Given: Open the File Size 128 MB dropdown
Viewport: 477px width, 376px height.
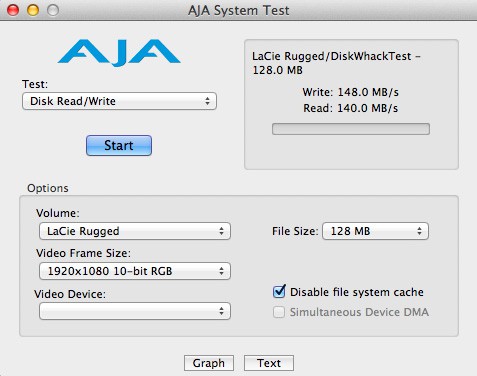Looking at the screenshot, I should [x=375, y=231].
